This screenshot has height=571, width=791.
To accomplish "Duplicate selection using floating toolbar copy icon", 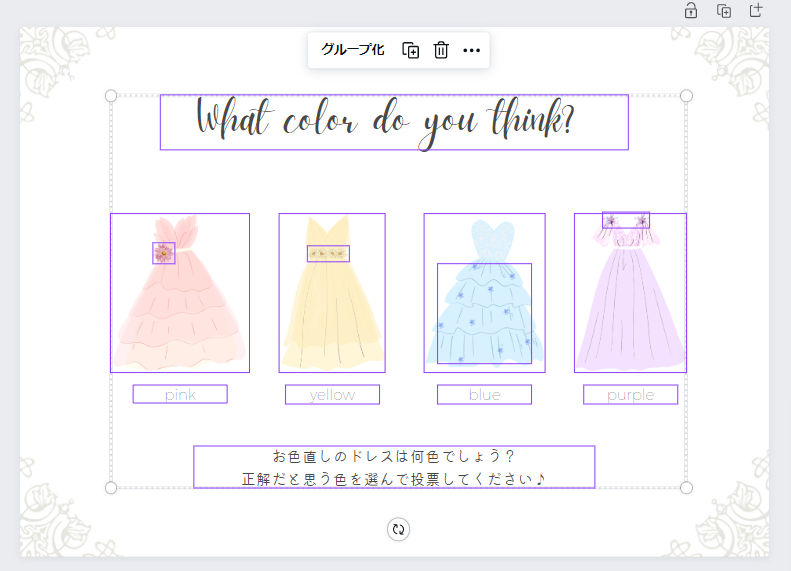I will (410, 50).
